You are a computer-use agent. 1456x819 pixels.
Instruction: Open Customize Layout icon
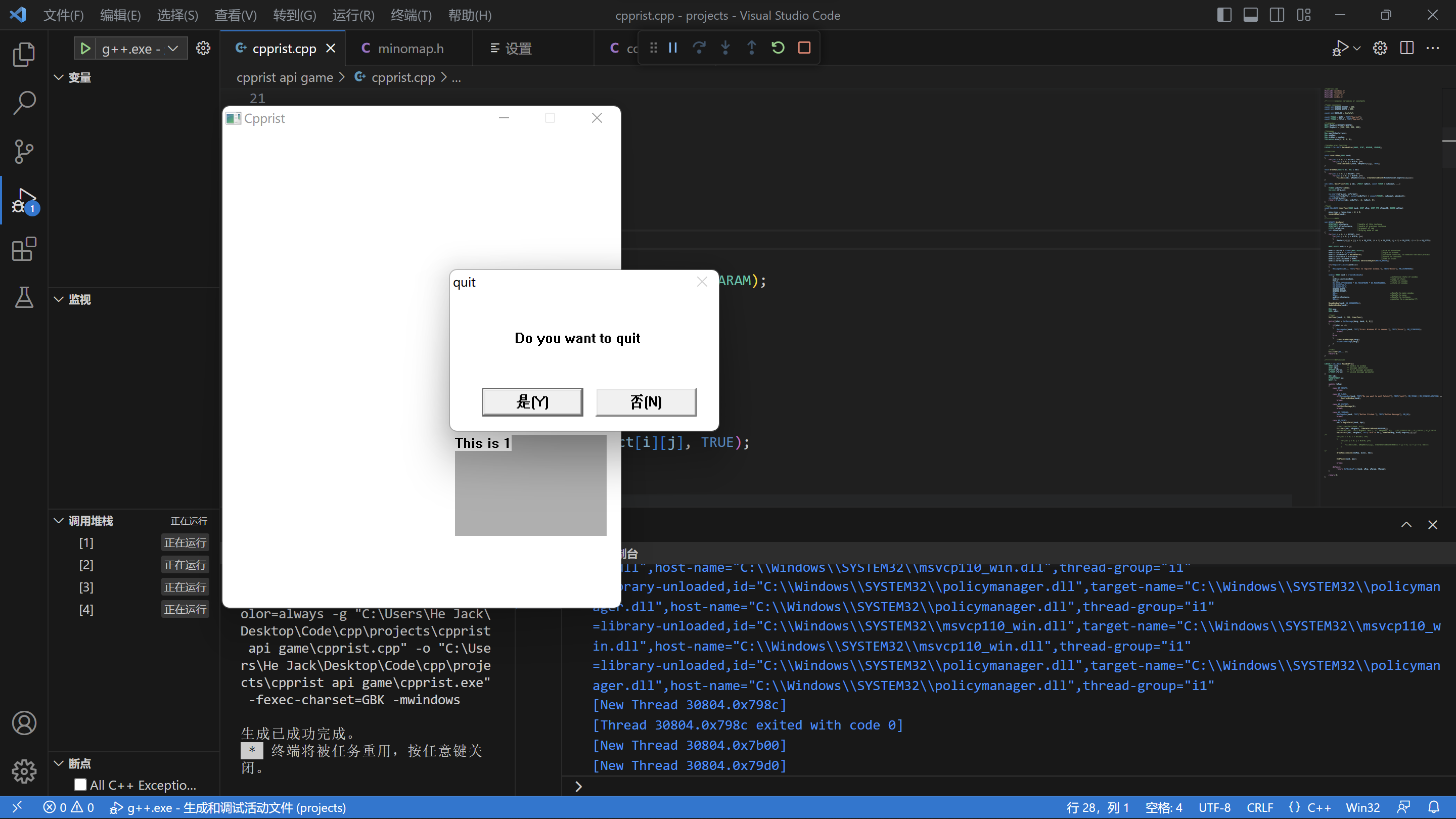1303,15
